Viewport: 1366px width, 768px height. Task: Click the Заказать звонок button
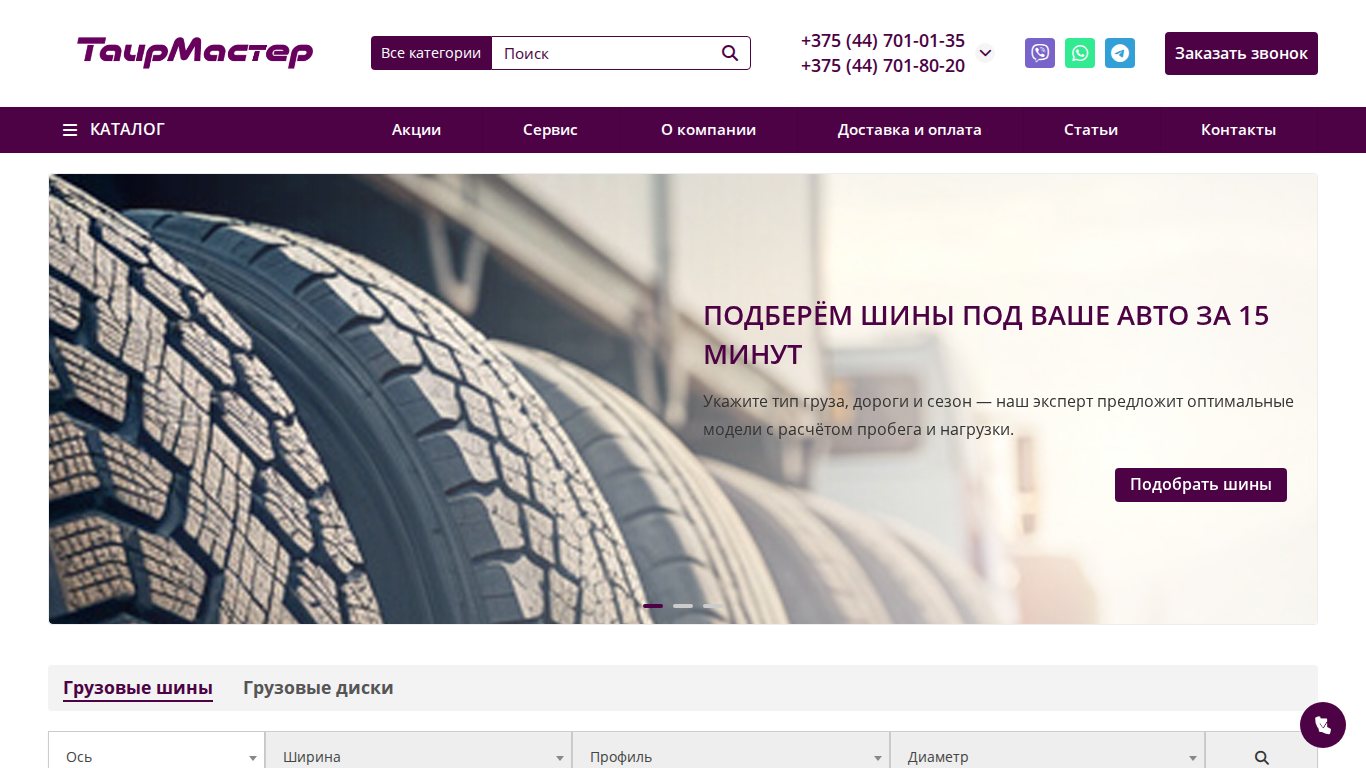click(x=1241, y=53)
